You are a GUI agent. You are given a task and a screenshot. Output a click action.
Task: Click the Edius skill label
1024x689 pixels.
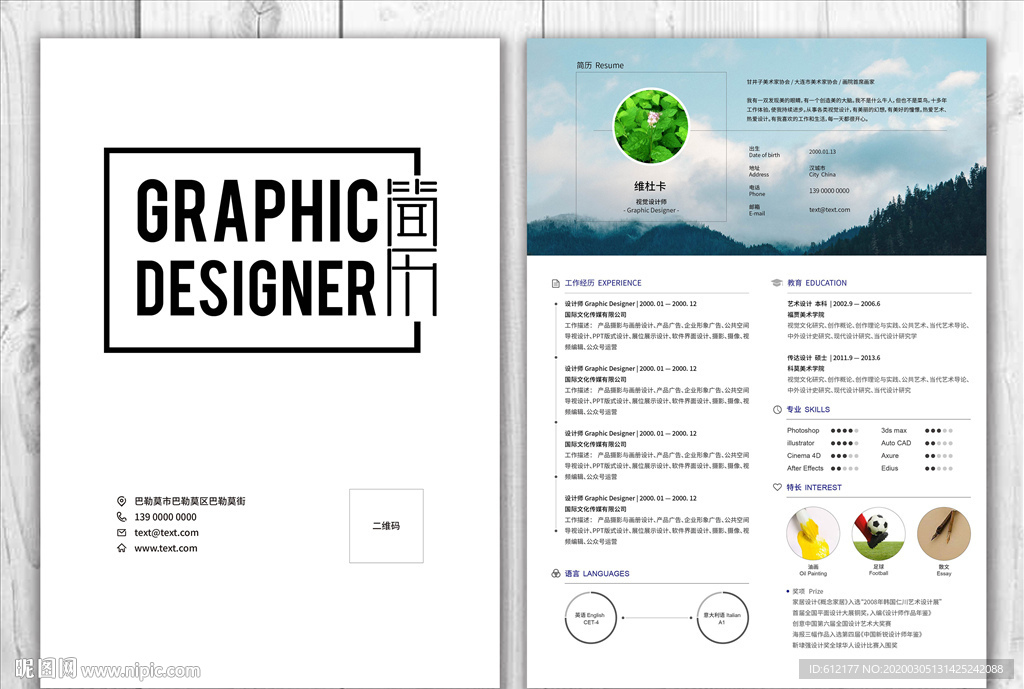point(889,468)
